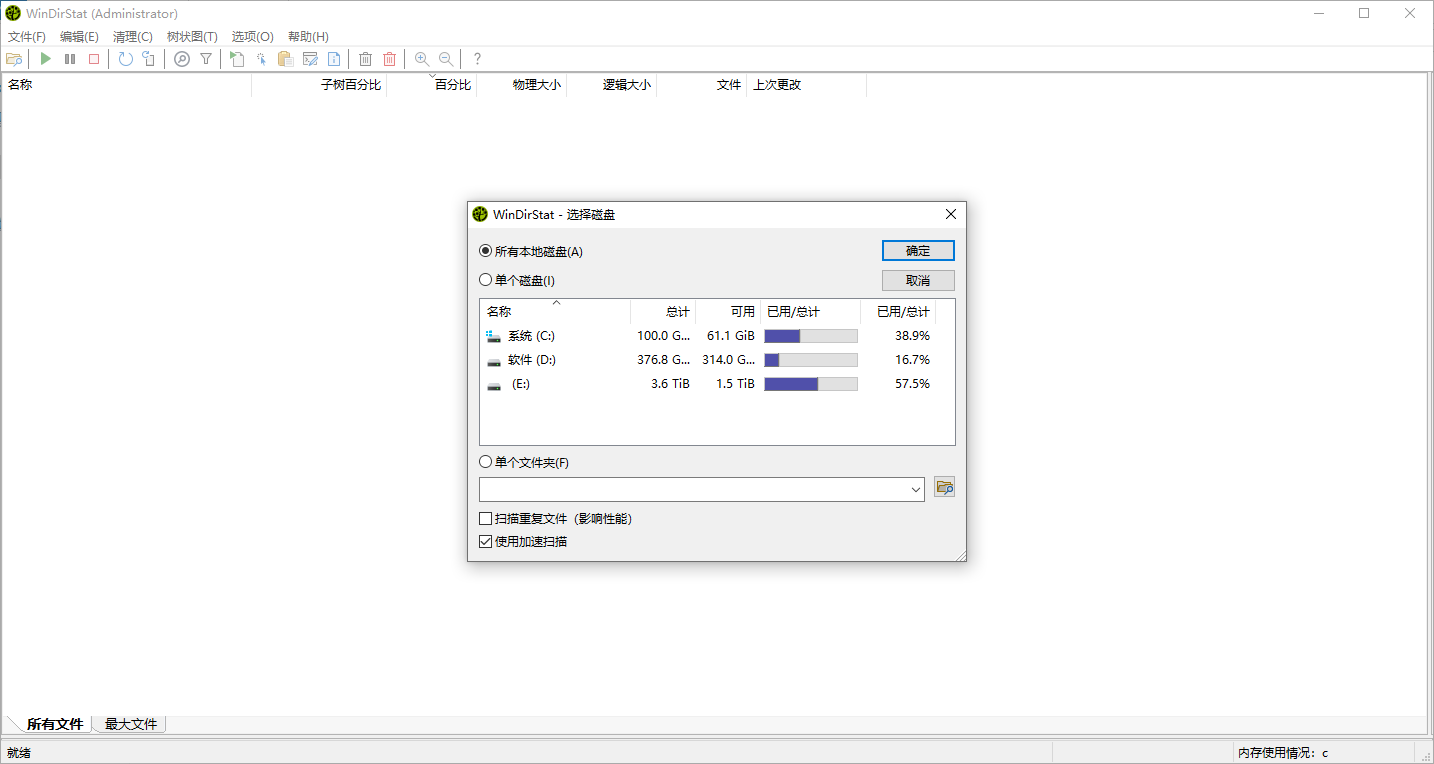Open the 选项 menu
This screenshot has height=764, width=1434.
click(251, 36)
